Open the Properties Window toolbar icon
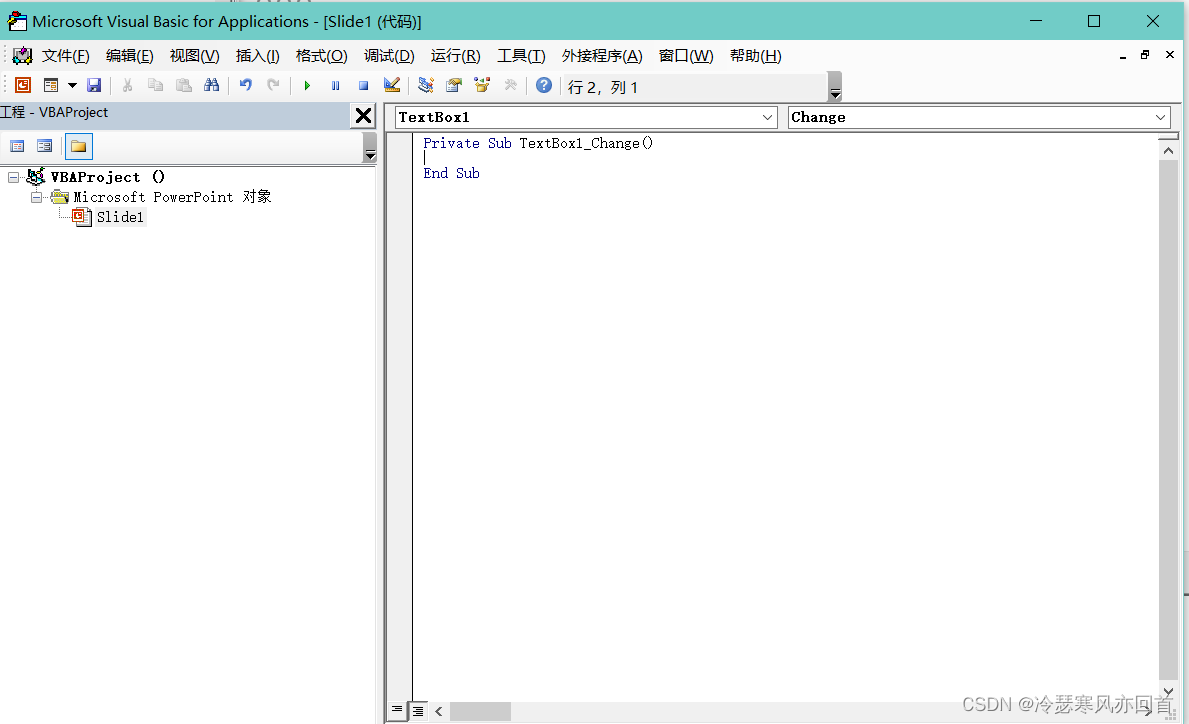The width and height of the screenshot is (1189, 724). coord(454,86)
